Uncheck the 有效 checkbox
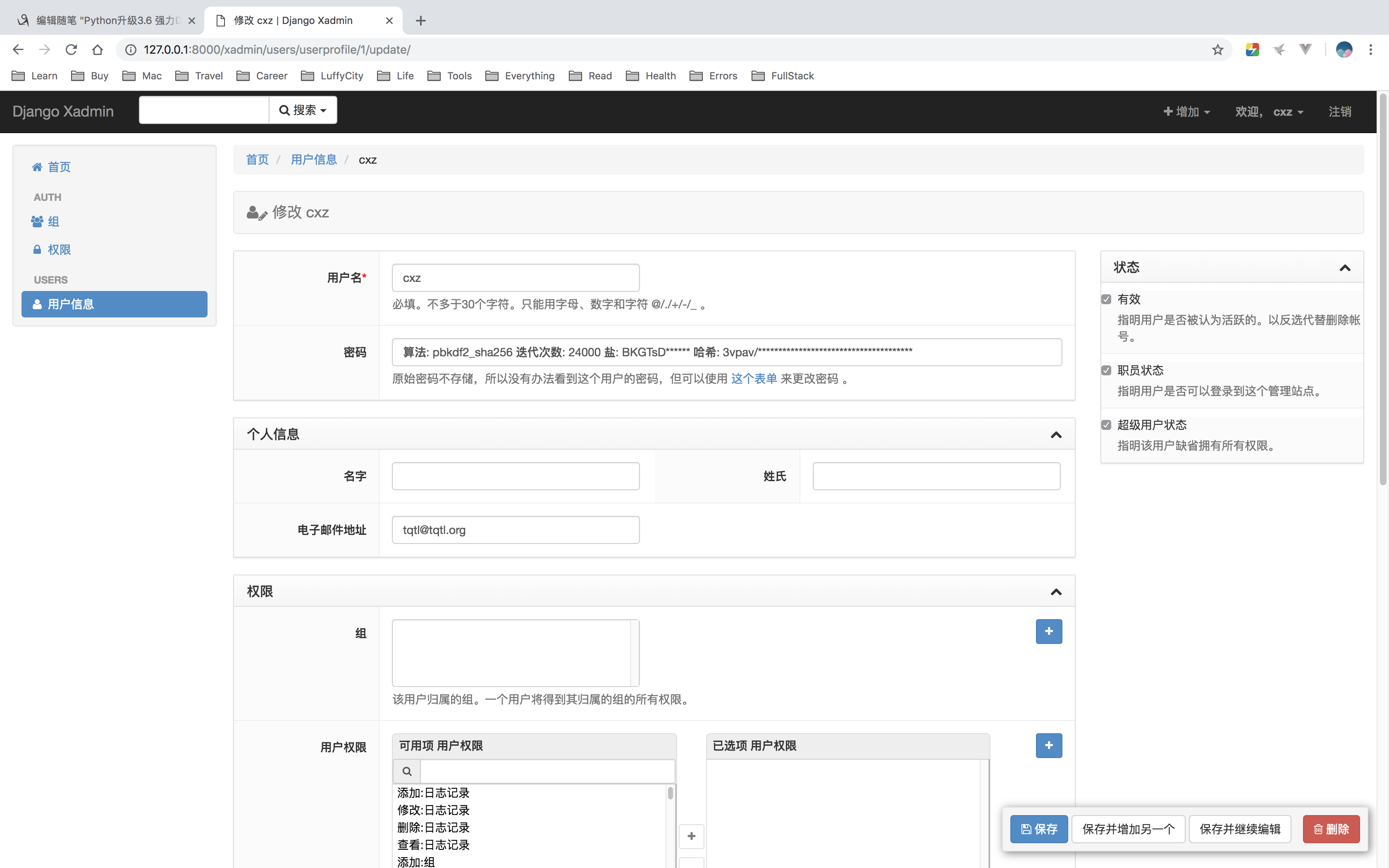The width and height of the screenshot is (1389, 868). [1106, 299]
